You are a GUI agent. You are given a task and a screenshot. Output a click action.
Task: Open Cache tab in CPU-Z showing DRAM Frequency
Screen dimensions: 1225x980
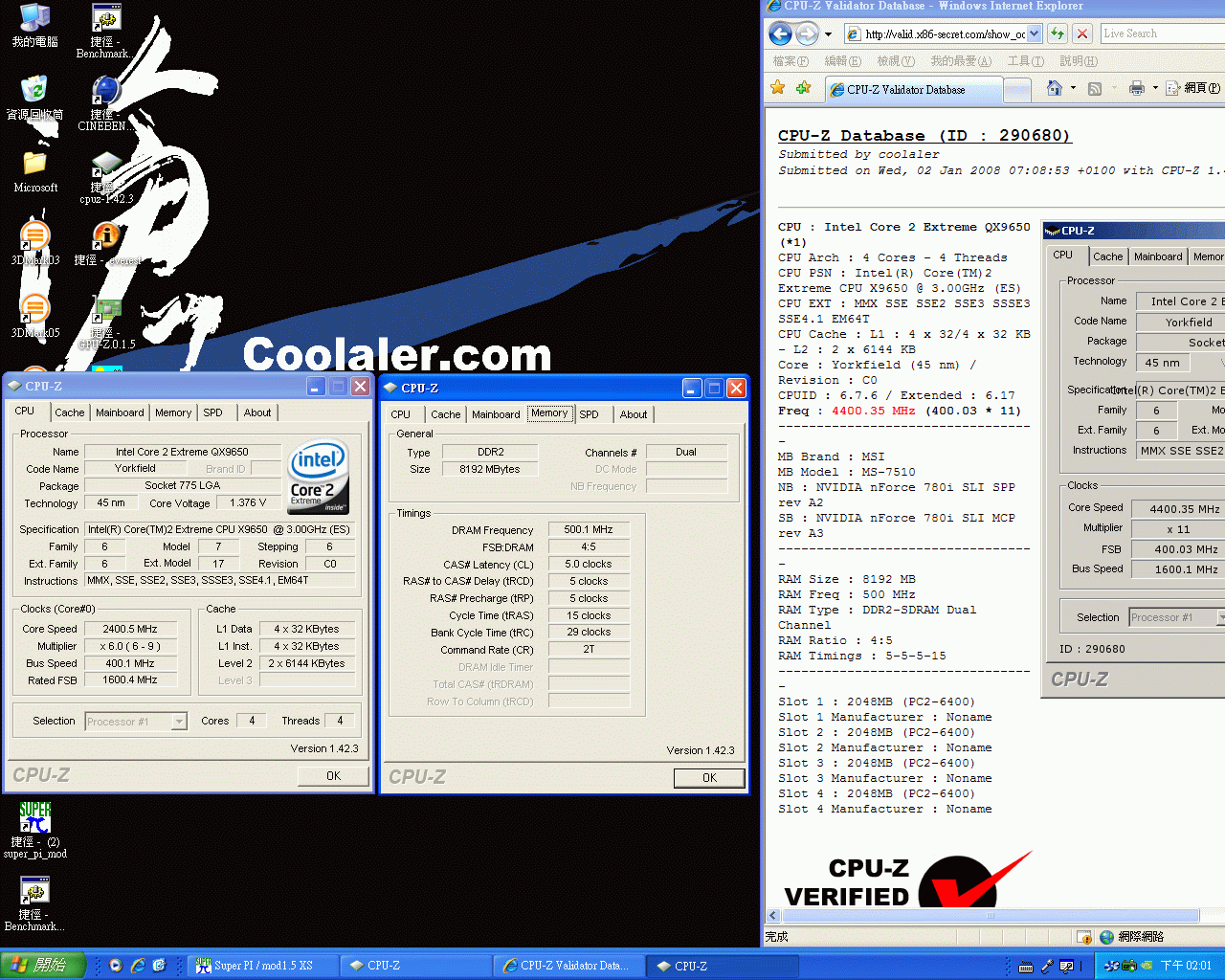coord(445,414)
